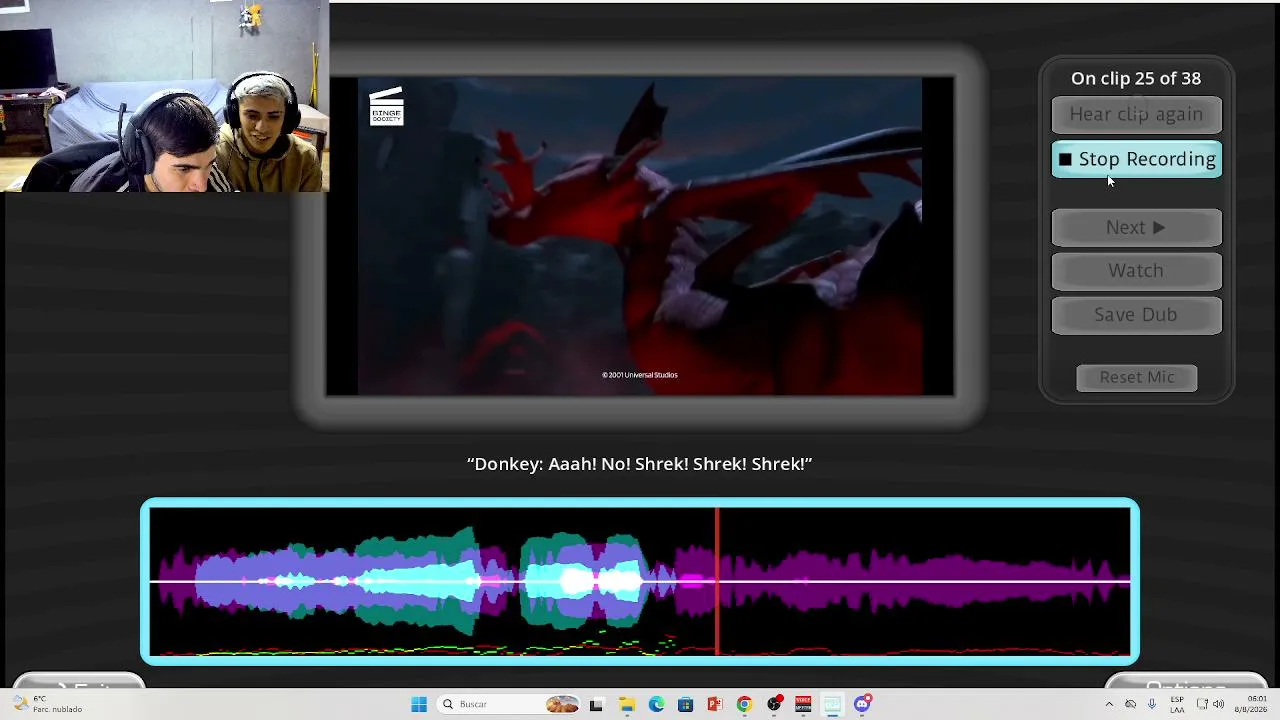Click the Reset Mic button
This screenshot has height=720, width=1280.
pos(1136,377)
